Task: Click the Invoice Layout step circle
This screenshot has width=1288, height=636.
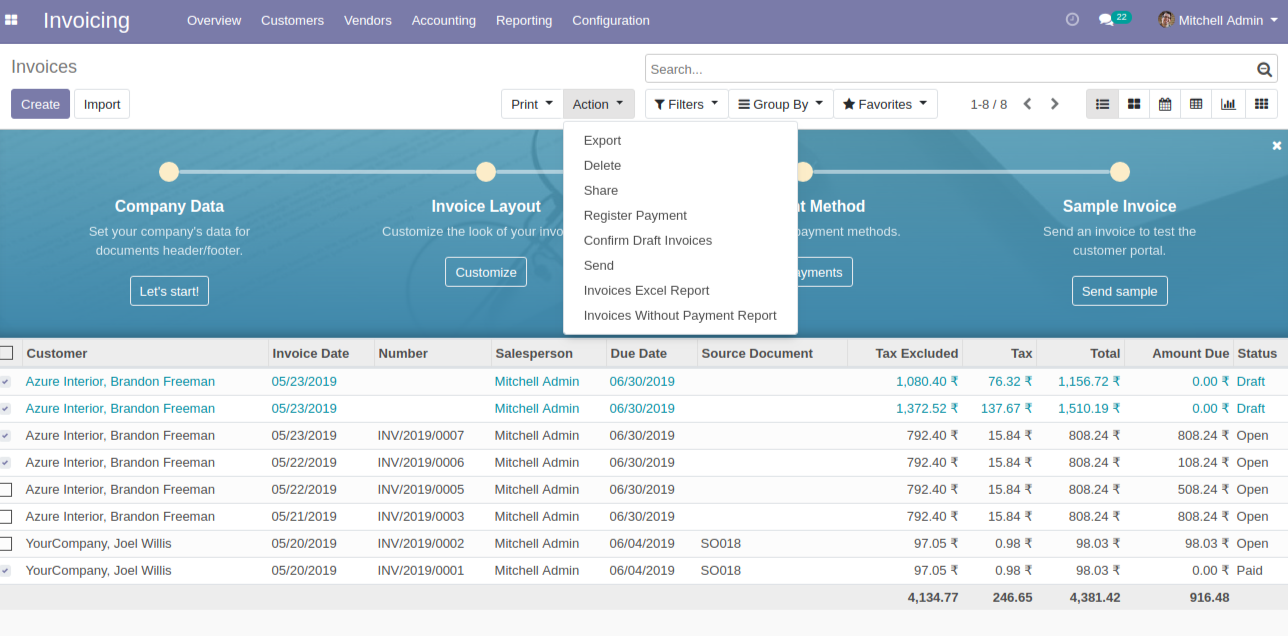Action: pyautogui.click(x=486, y=172)
